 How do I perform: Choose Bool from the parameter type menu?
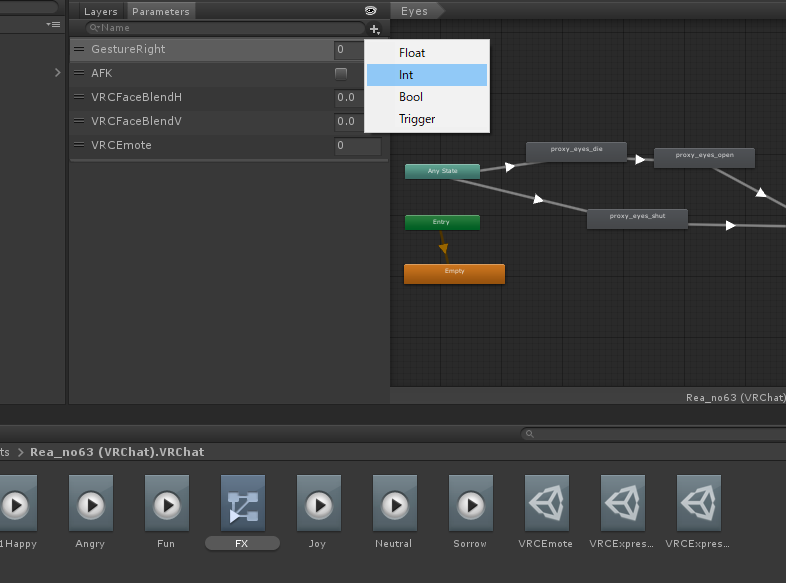(x=427, y=97)
